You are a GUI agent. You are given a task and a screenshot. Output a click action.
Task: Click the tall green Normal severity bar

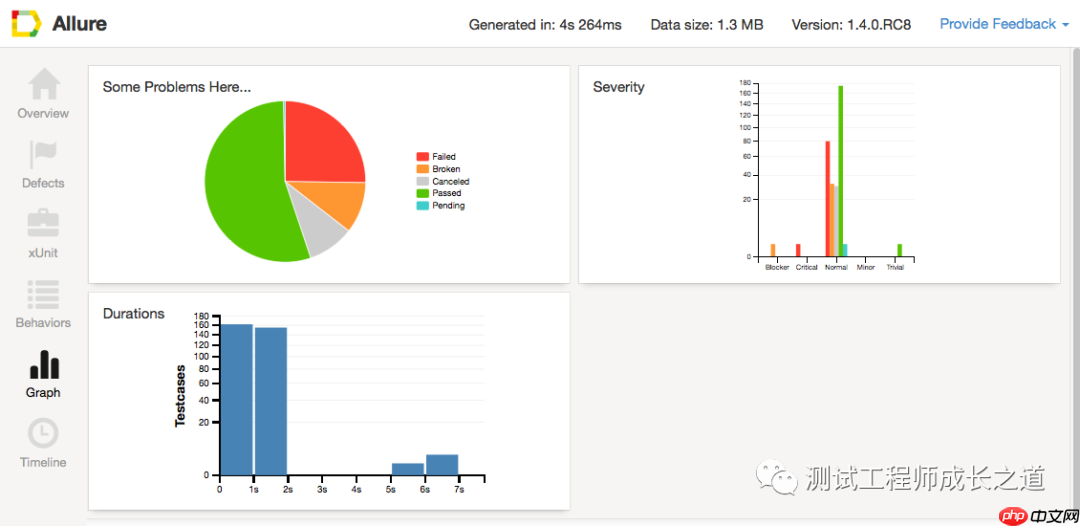click(x=840, y=171)
